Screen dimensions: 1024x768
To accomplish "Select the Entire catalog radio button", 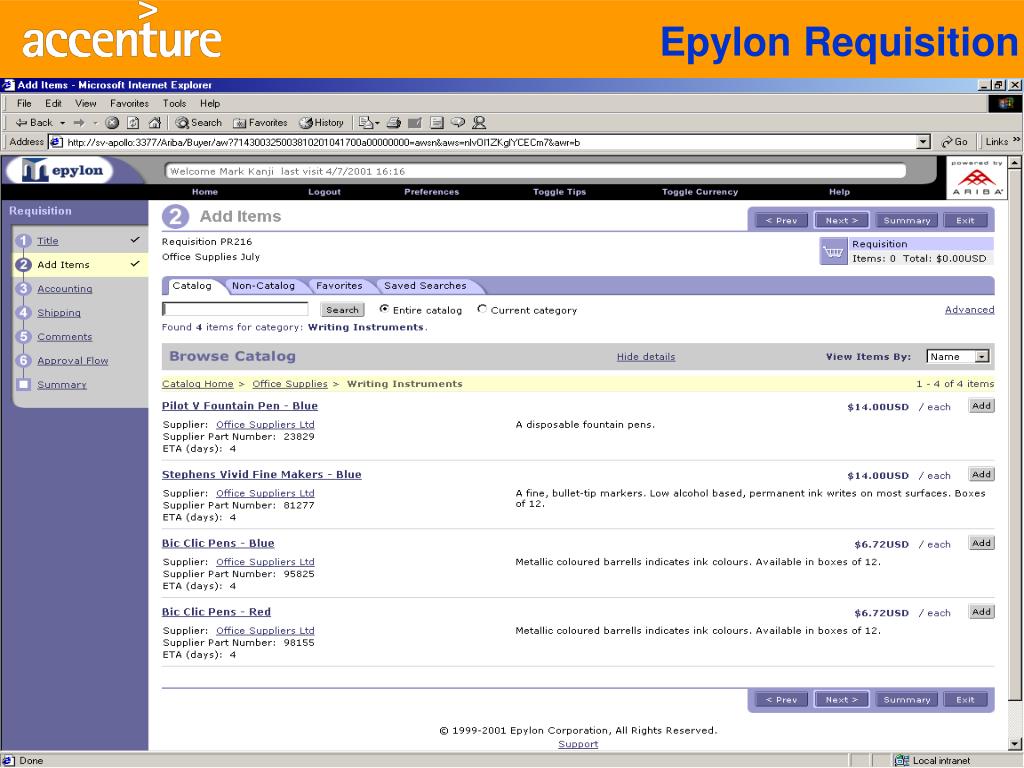I will [x=384, y=309].
